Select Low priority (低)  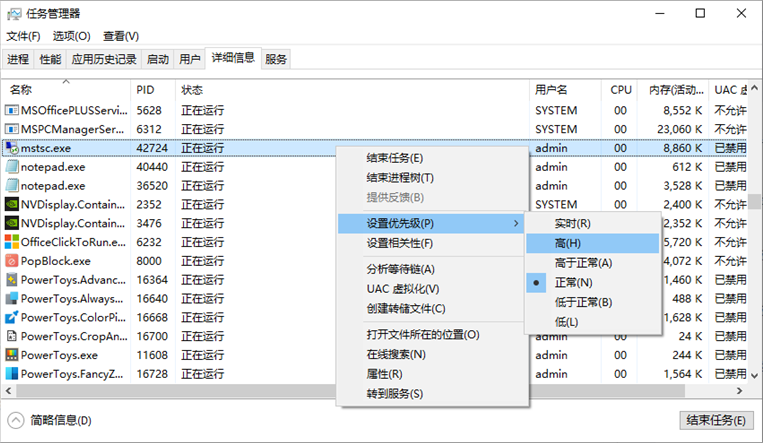[593, 322]
